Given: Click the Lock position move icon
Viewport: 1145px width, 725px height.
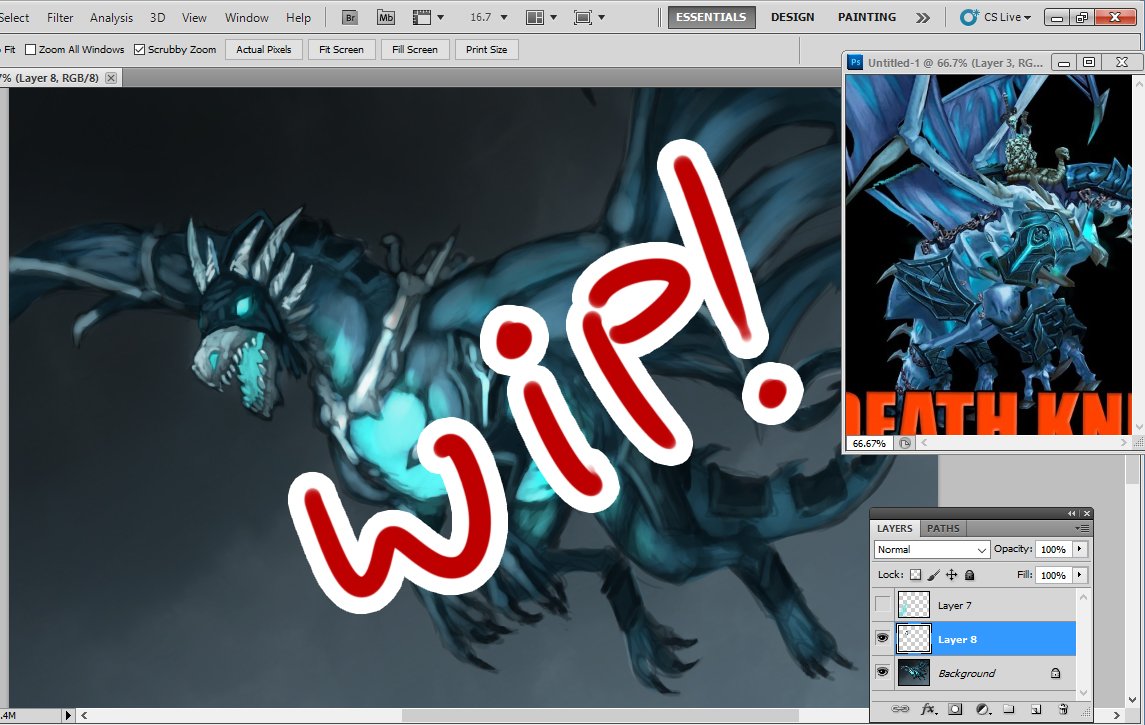Looking at the screenshot, I should click(951, 575).
